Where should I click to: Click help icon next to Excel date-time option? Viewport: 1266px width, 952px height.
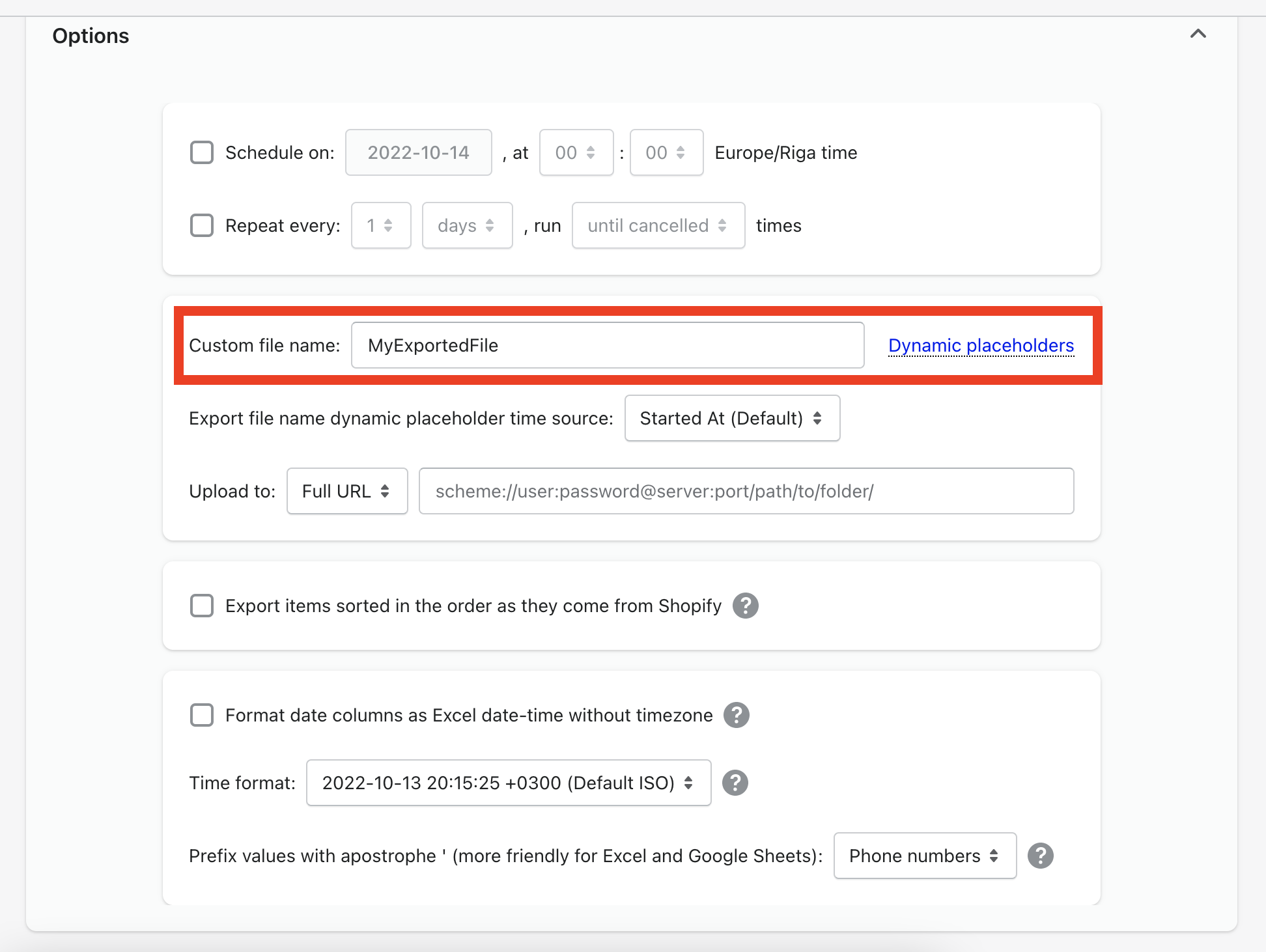(x=736, y=715)
